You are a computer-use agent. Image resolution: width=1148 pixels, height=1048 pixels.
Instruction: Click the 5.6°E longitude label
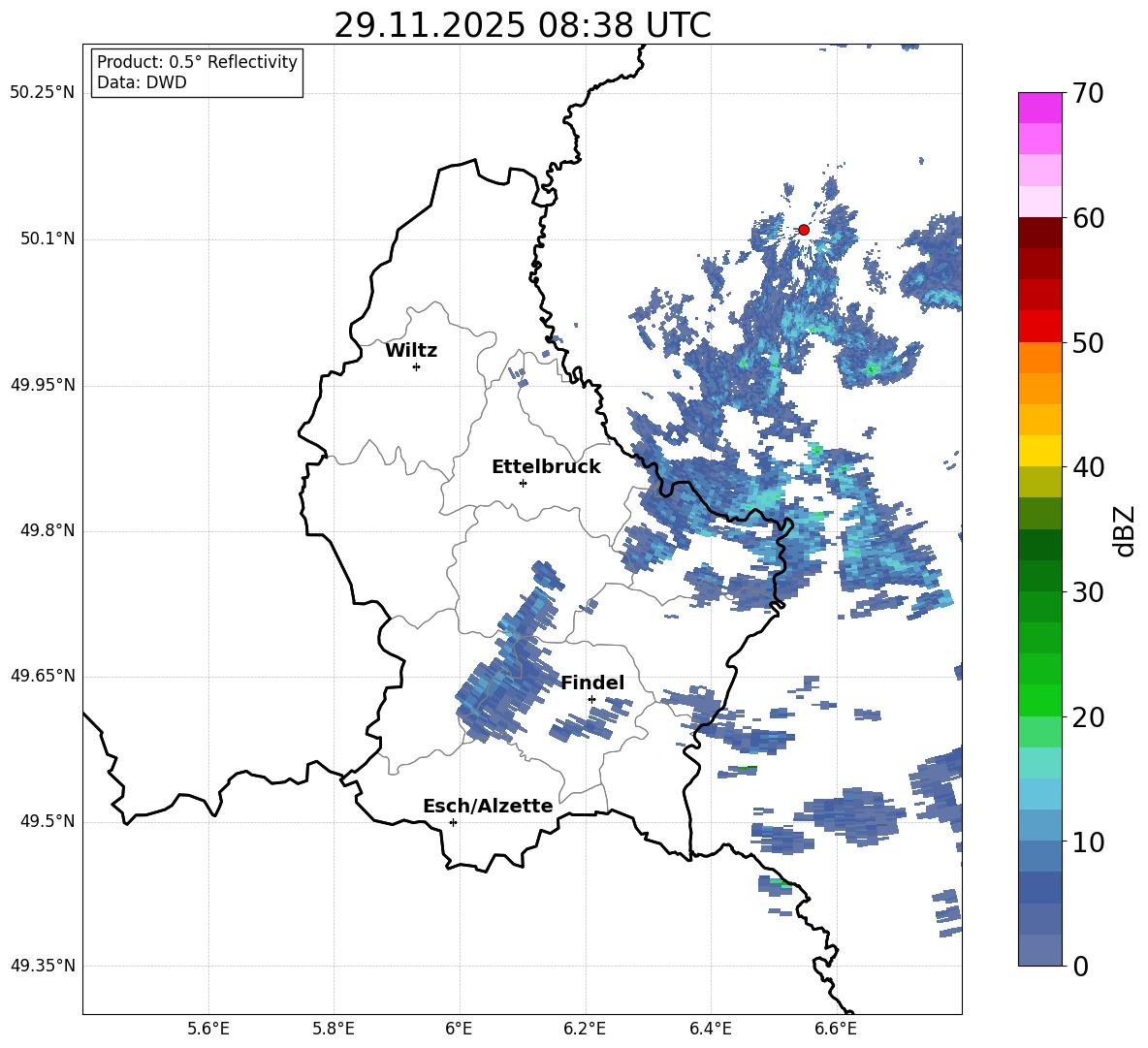[x=208, y=1029]
